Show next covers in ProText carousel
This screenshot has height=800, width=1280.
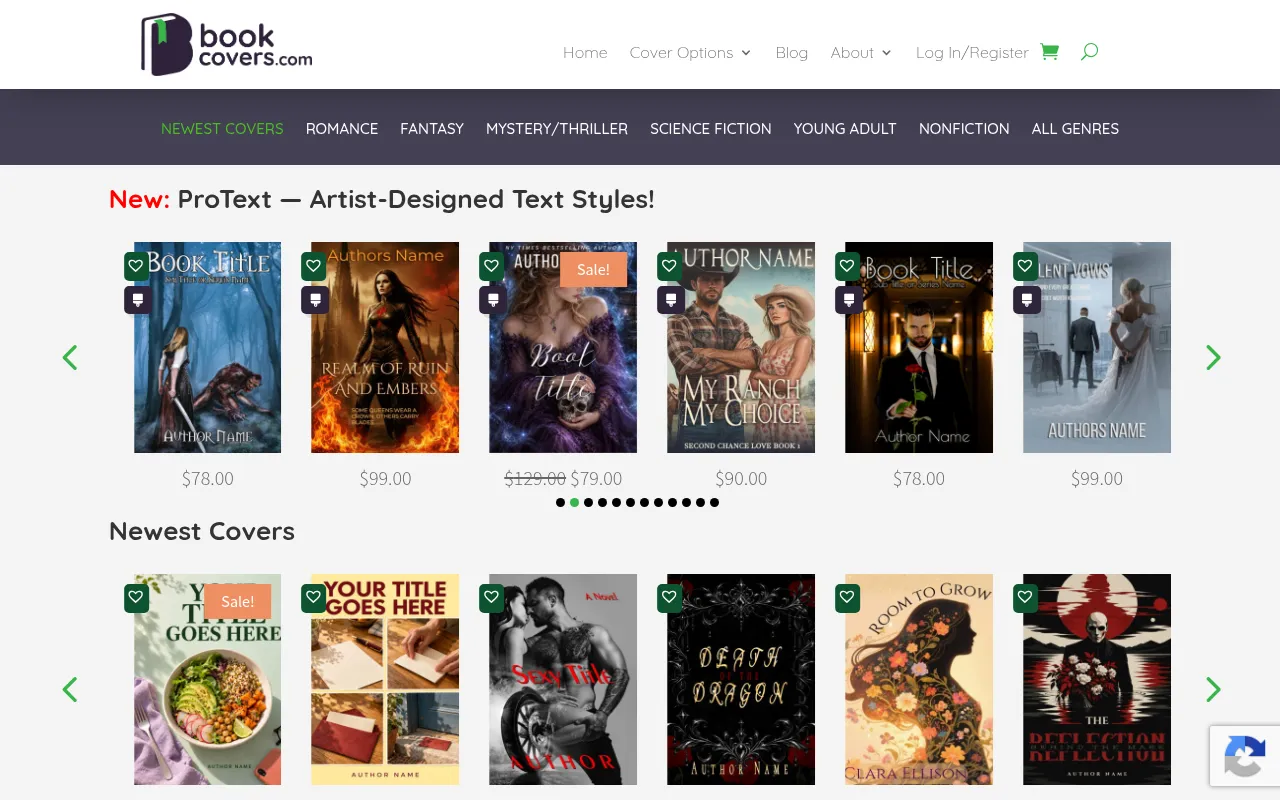(x=1213, y=357)
